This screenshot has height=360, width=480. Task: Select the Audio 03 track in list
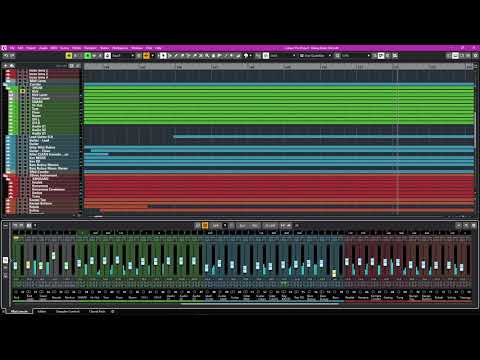click(39, 133)
